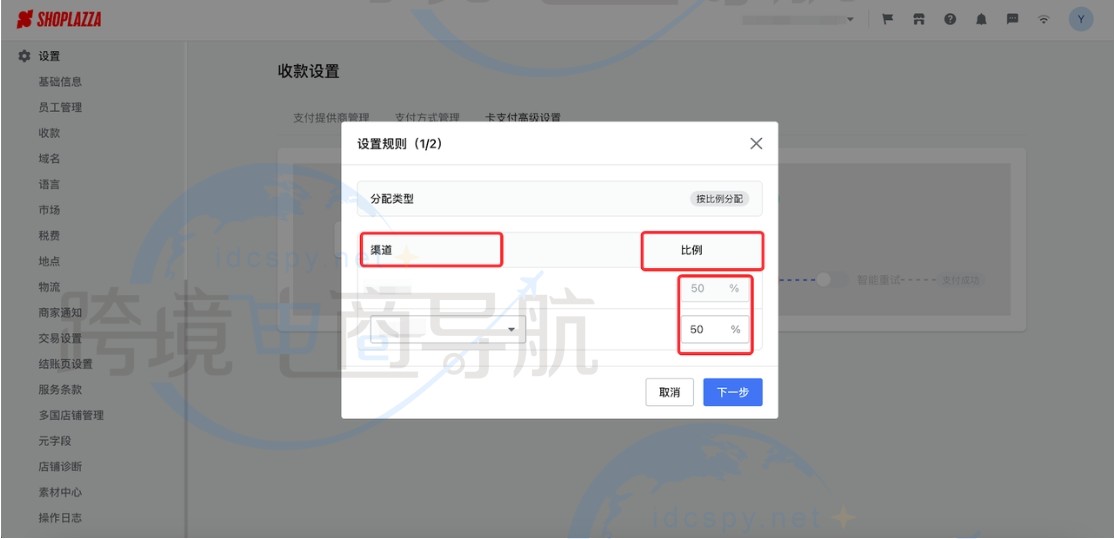
Task: Open 素材中心 in settings sidebar
Action: [60, 492]
